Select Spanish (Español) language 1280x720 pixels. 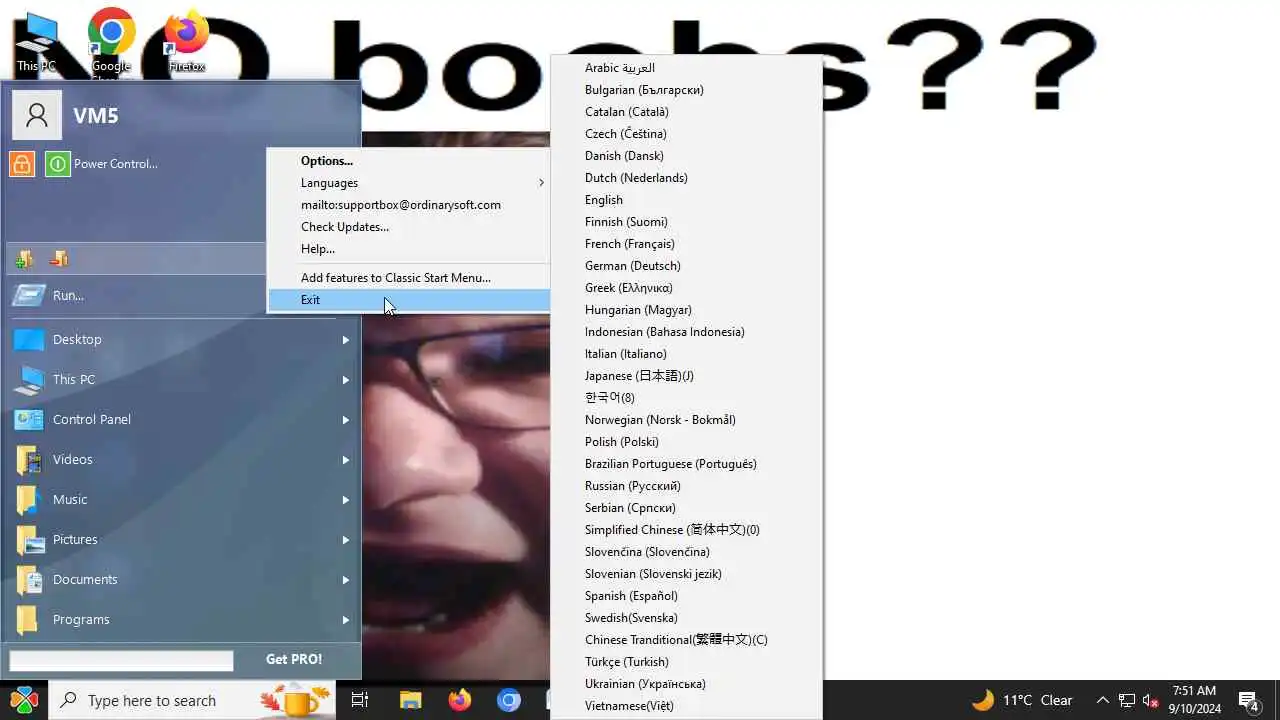coord(686,596)
